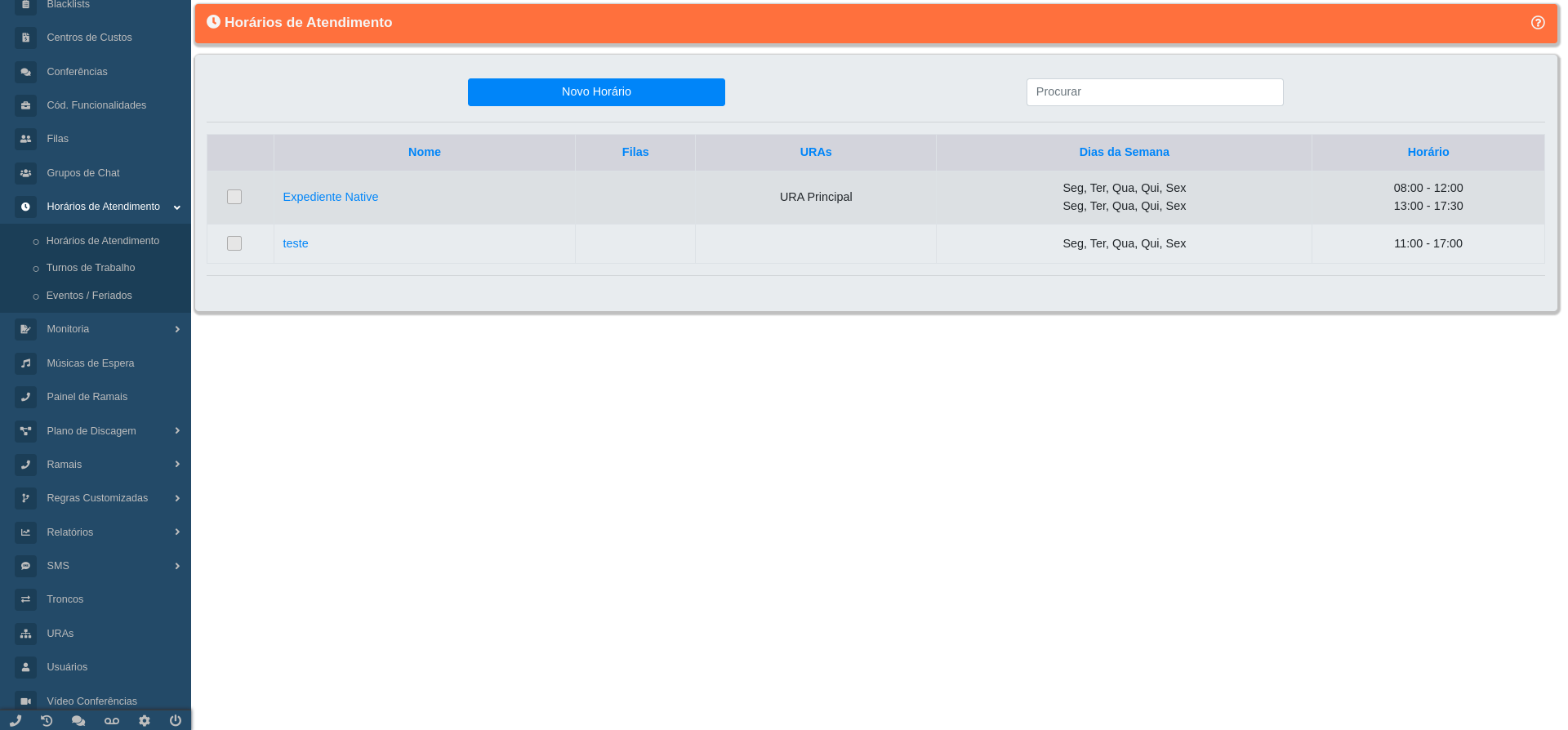Viewport: 1568px width, 730px height.
Task: Open settings gear in bottom toolbar
Action: tap(145, 720)
